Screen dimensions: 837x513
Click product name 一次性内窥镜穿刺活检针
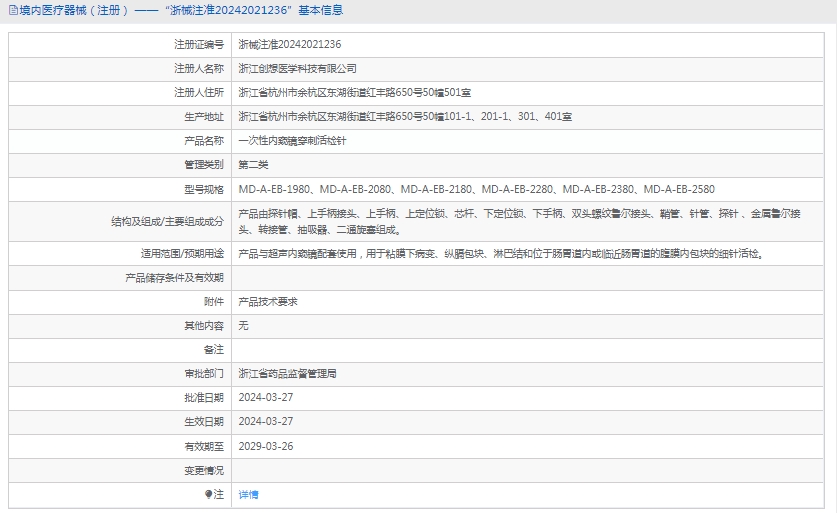[293, 141]
